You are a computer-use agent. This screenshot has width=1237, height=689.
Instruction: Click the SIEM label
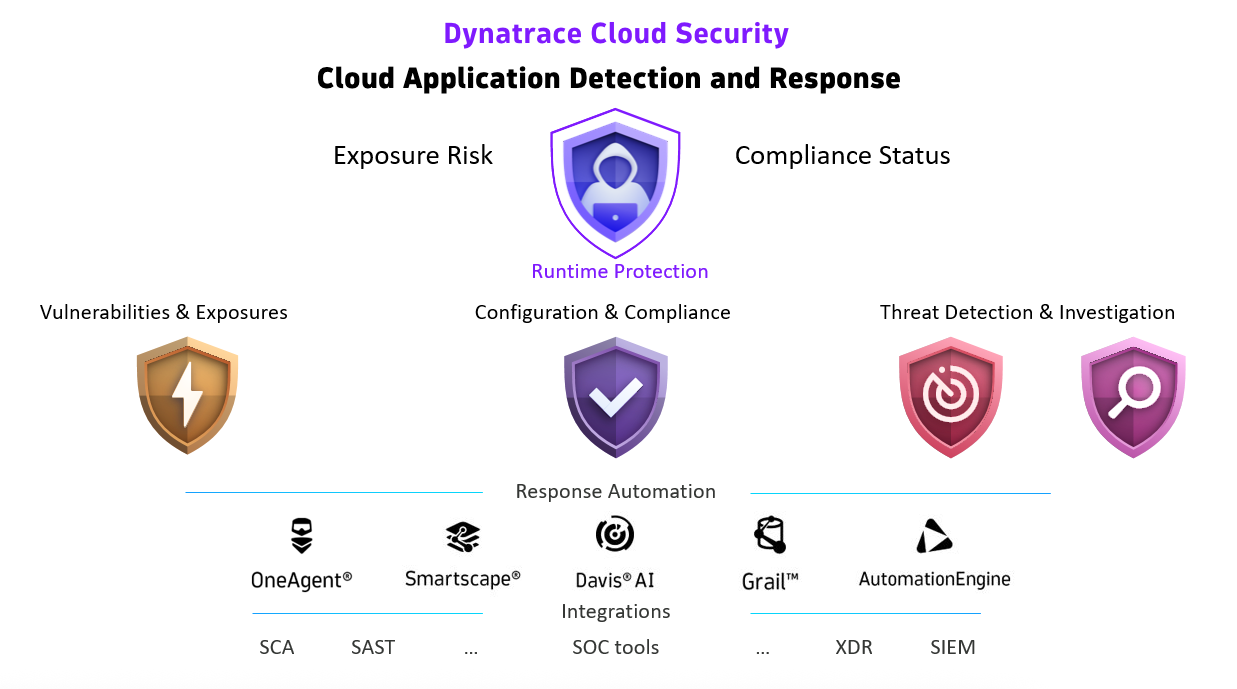coord(952,647)
